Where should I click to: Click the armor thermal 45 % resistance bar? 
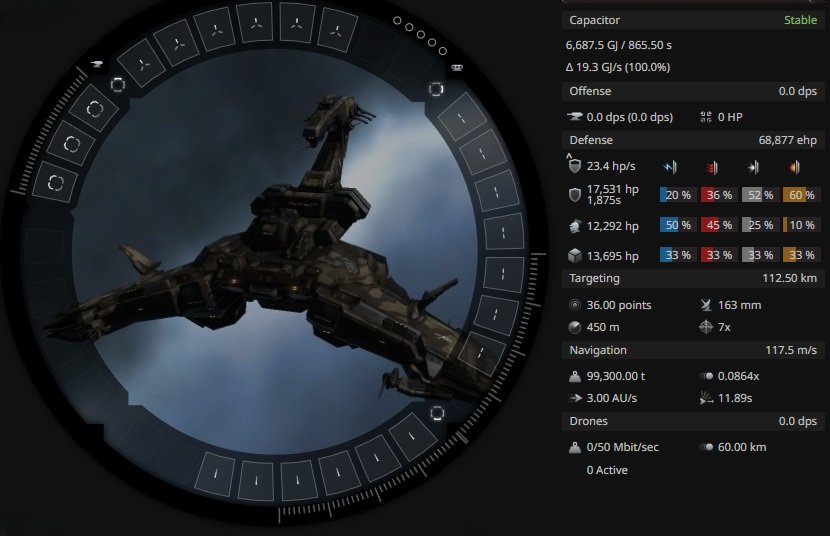719,225
